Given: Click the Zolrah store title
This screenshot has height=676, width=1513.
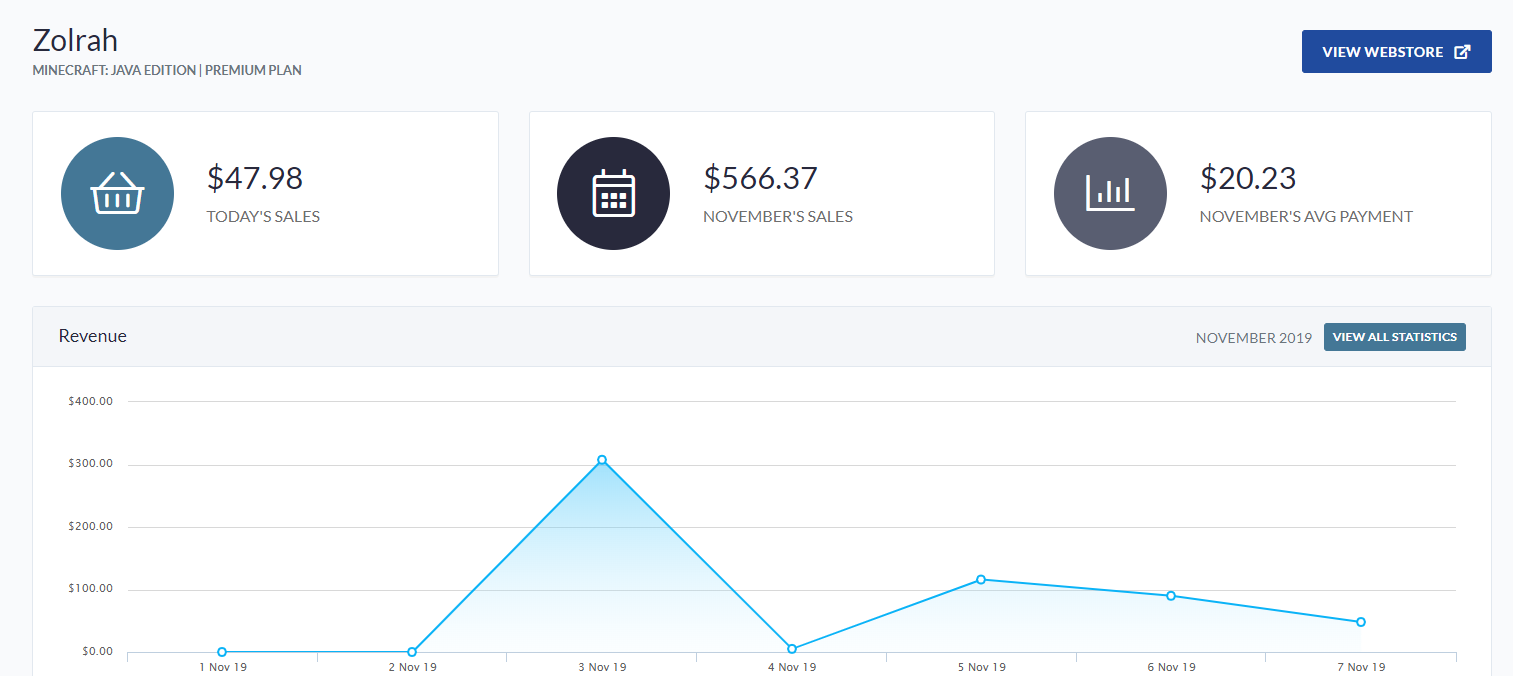Looking at the screenshot, I should click(75, 40).
